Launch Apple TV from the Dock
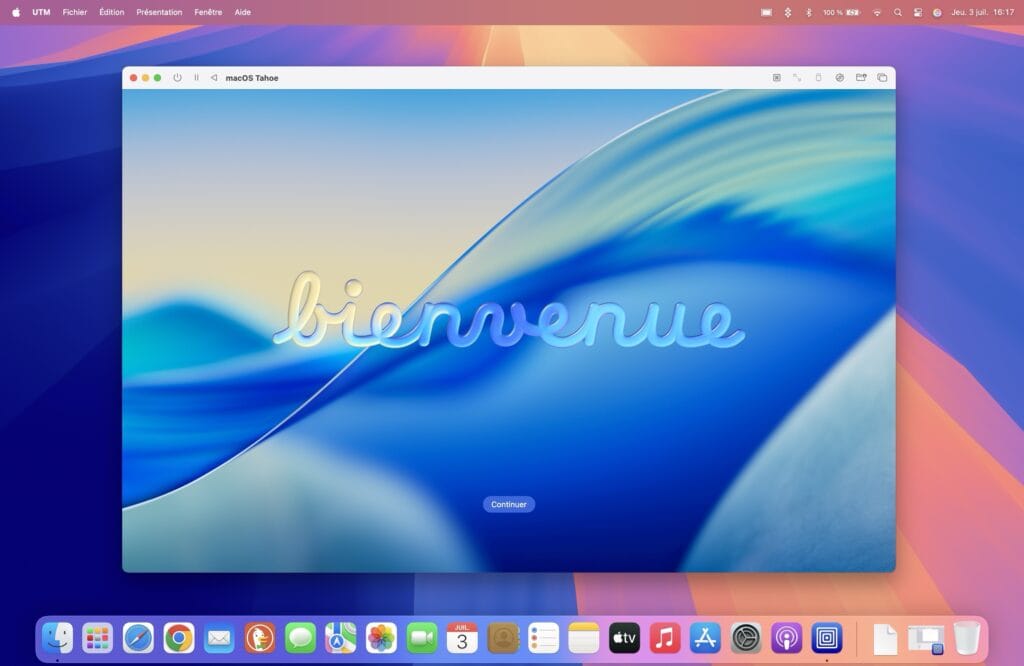The width and height of the screenshot is (1024, 666). click(624, 638)
